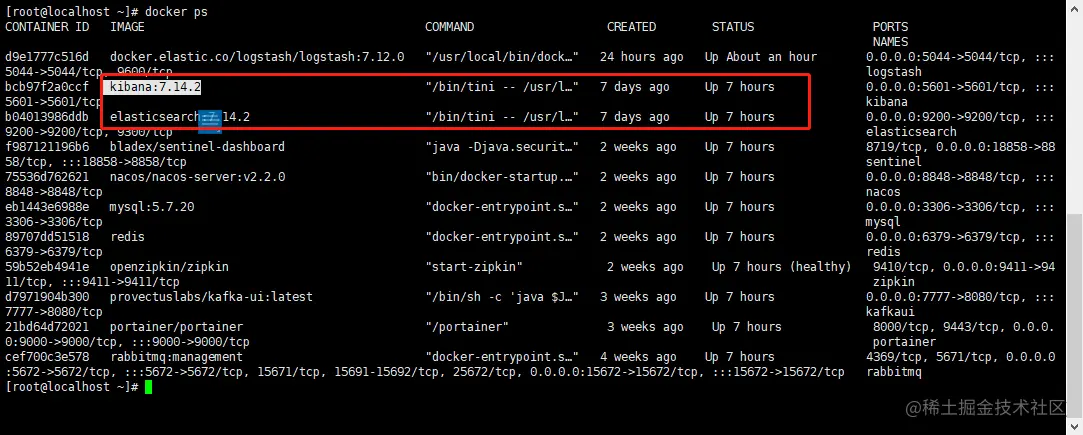Click the rabbitmq:management image name
Screen dimensions: 1083x435
[x=176, y=357]
